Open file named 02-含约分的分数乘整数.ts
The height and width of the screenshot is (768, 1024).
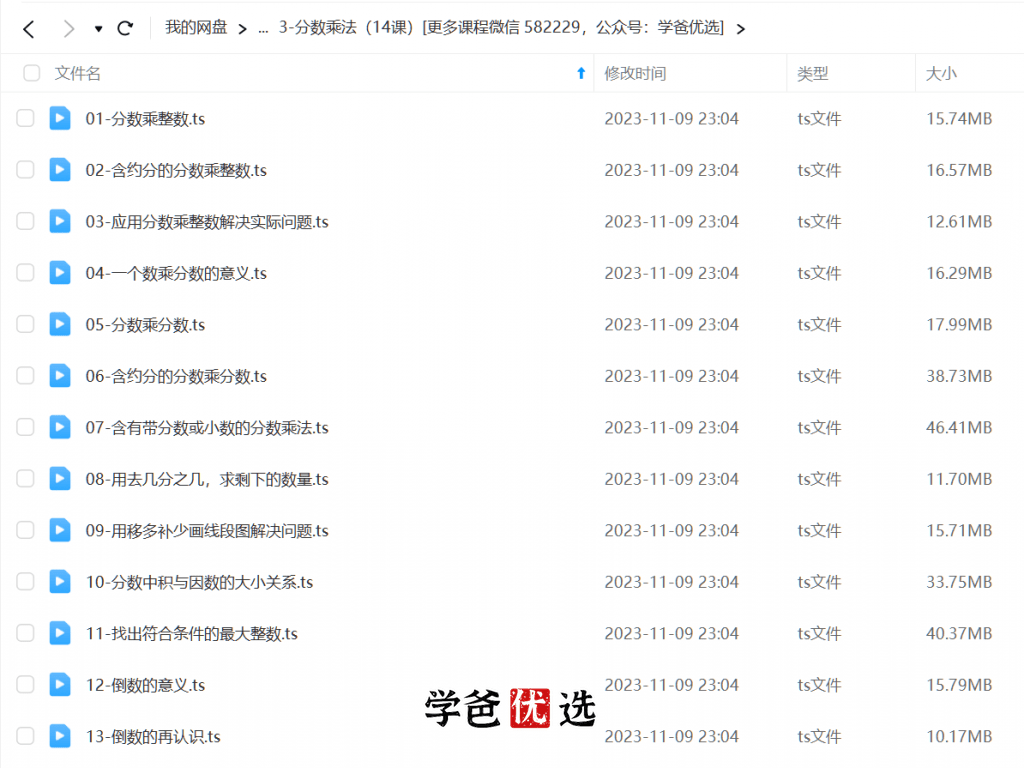(x=176, y=170)
